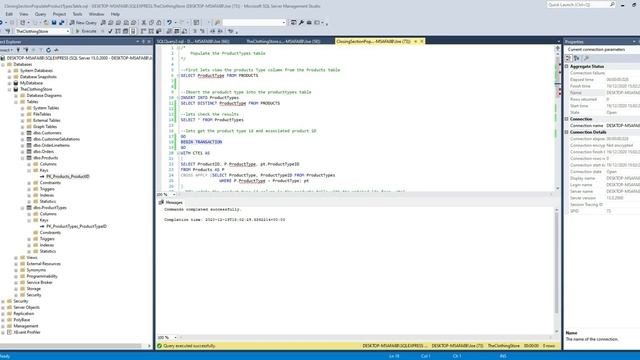Click the TheClothingStore database icon in tree
This screenshot has width=640, height=360.
coord(16,89)
